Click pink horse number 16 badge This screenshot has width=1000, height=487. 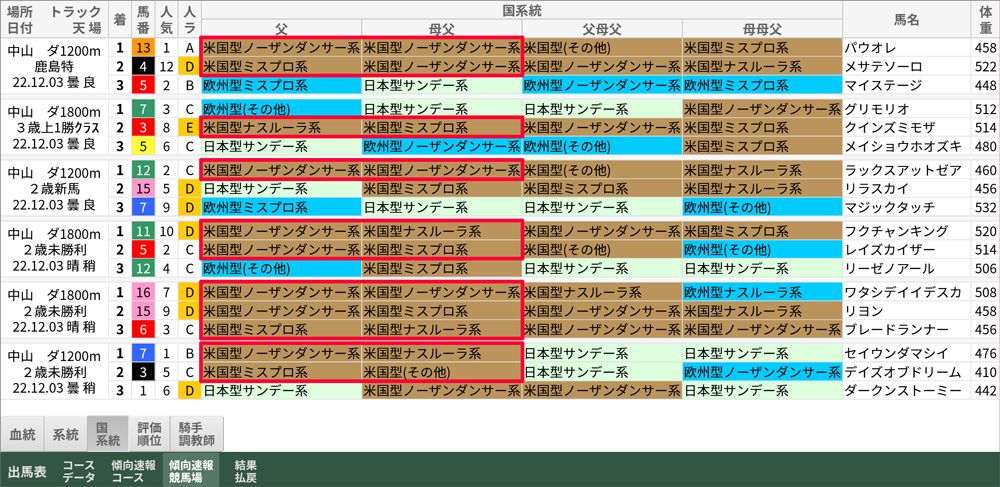(144, 293)
